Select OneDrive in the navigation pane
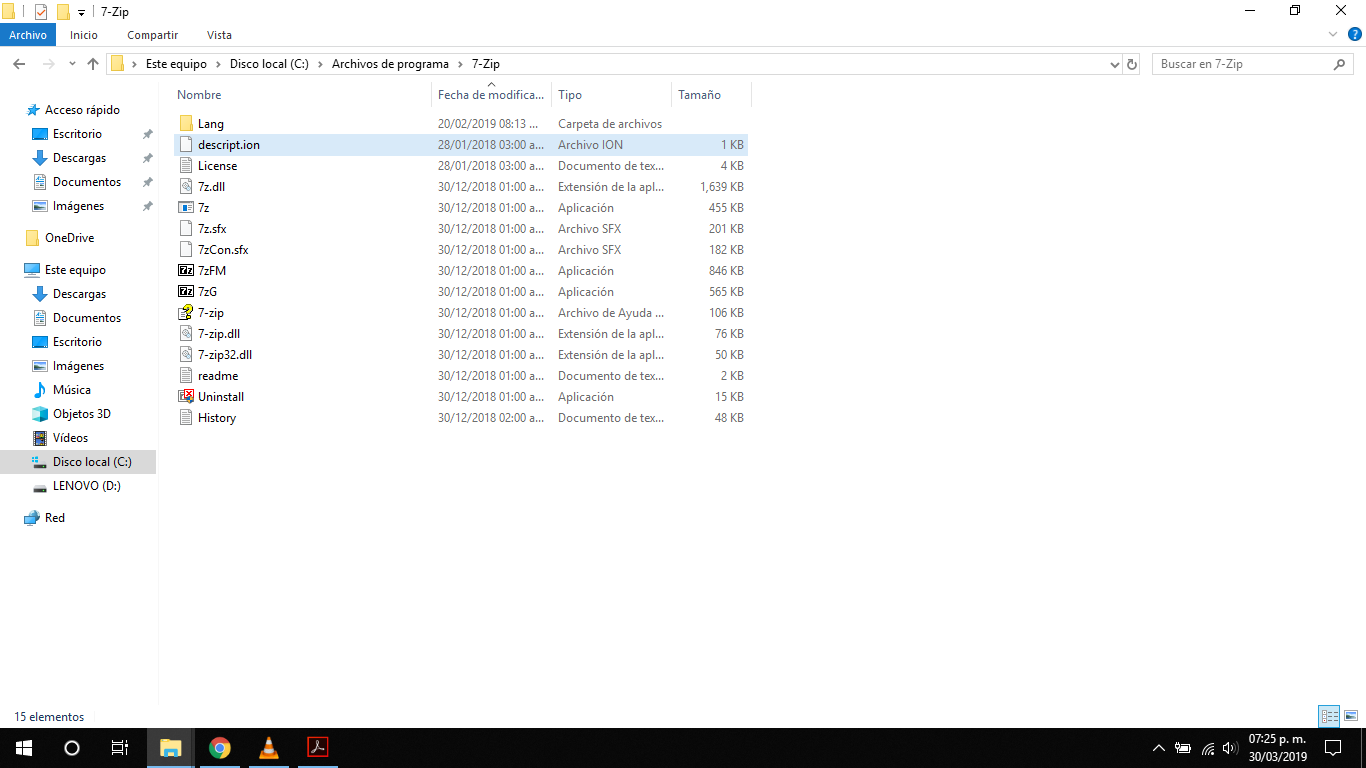Image resolution: width=1366 pixels, height=768 pixels. (69, 238)
